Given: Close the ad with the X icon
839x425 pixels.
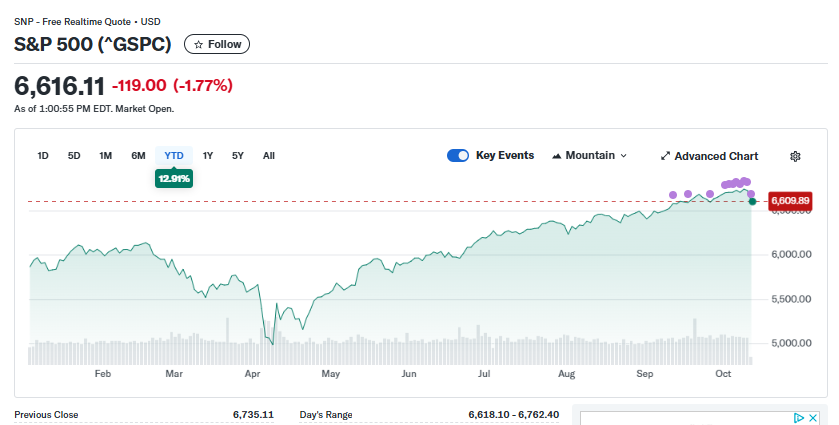Looking at the screenshot, I should (813, 418).
